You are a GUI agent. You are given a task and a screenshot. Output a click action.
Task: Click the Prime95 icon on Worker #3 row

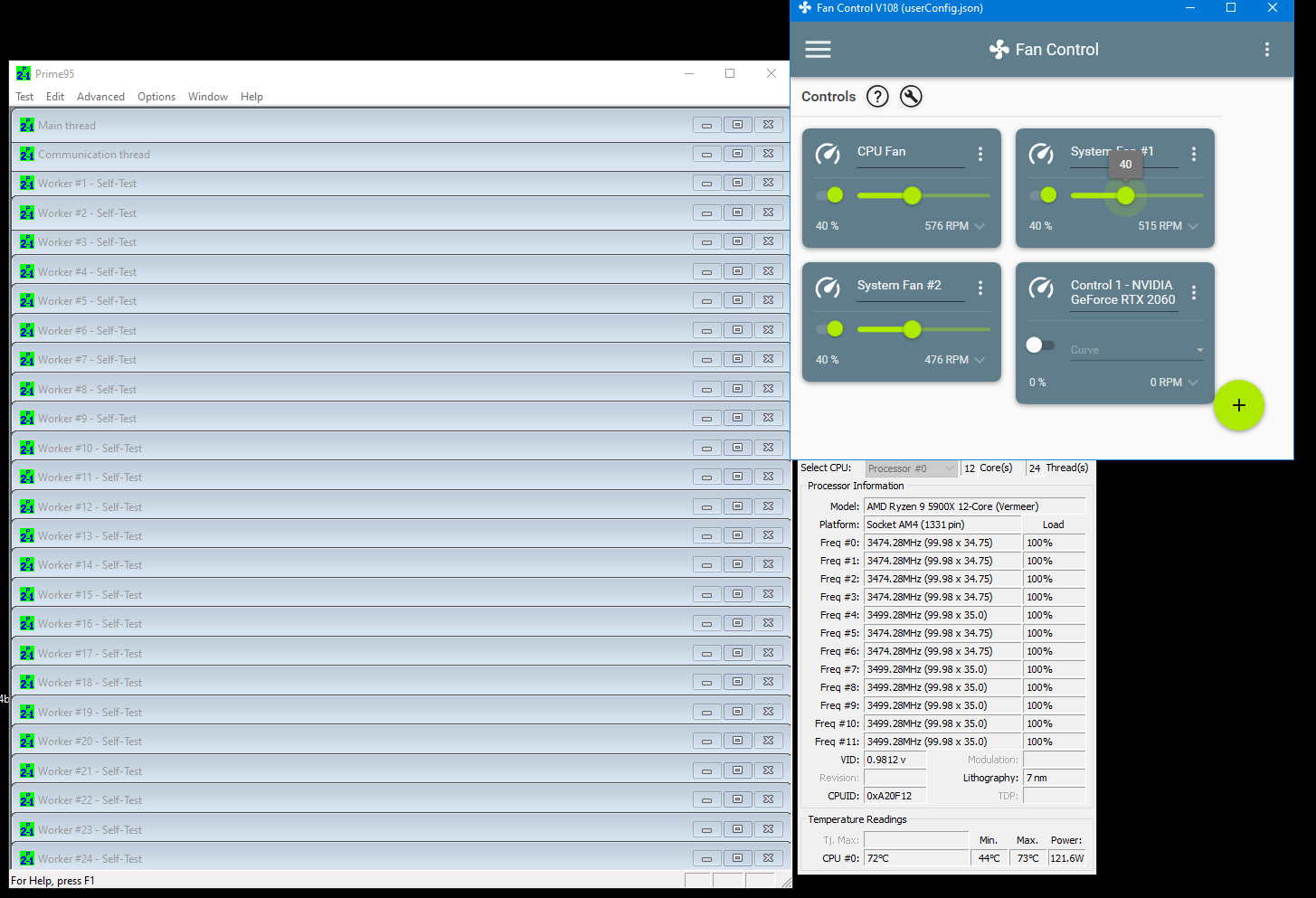coord(27,242)
